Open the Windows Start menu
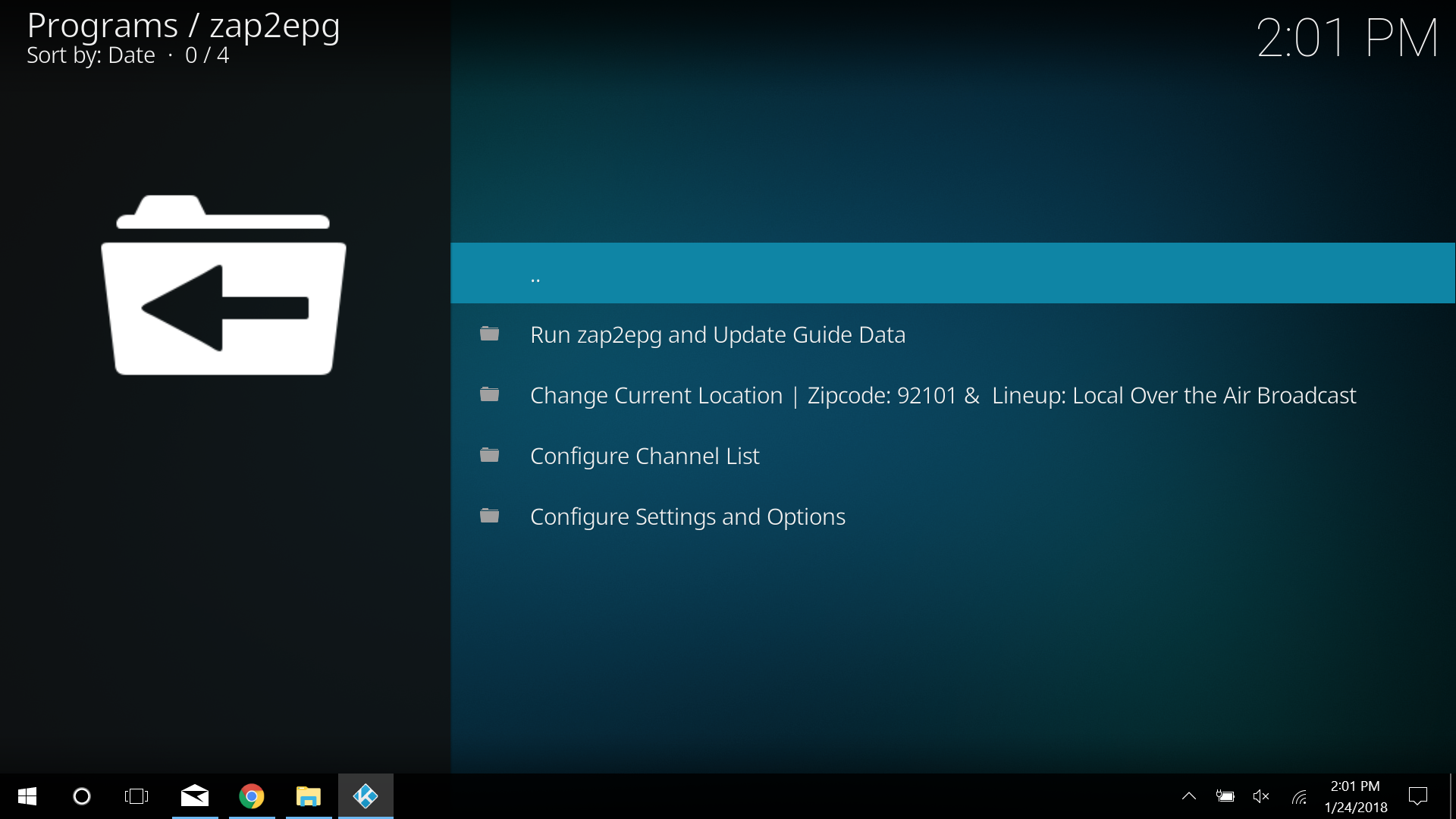This screenshot has height=819, width=1456. point(27,796)
